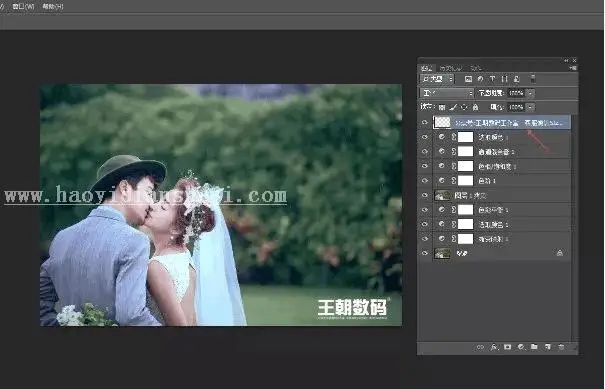Create a new layer via the bottom icon
The height and width of the screenshot is (389, 605).
(x=548, y=347)
